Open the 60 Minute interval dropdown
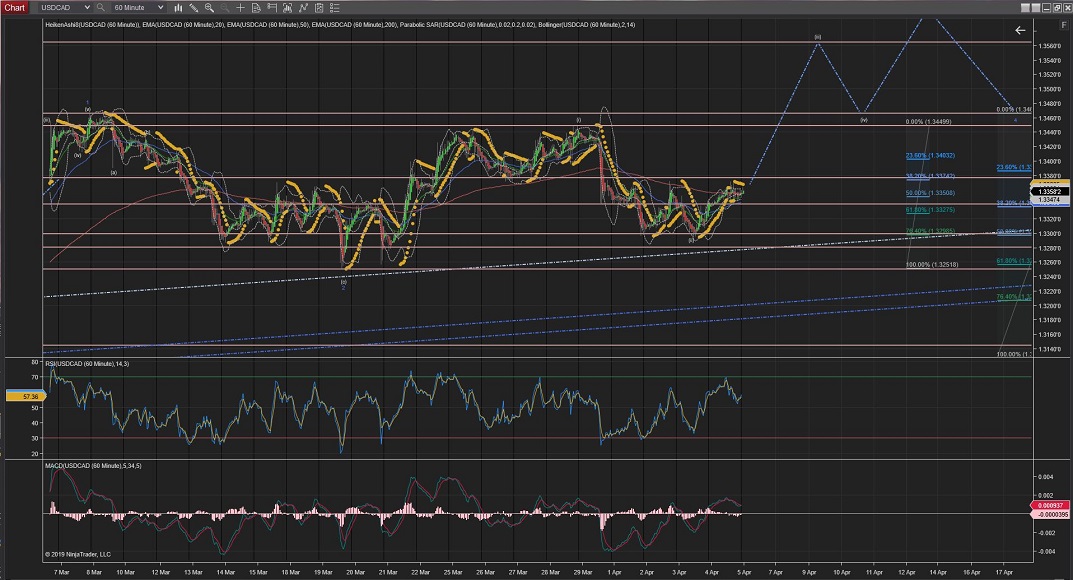 (138, 8)
